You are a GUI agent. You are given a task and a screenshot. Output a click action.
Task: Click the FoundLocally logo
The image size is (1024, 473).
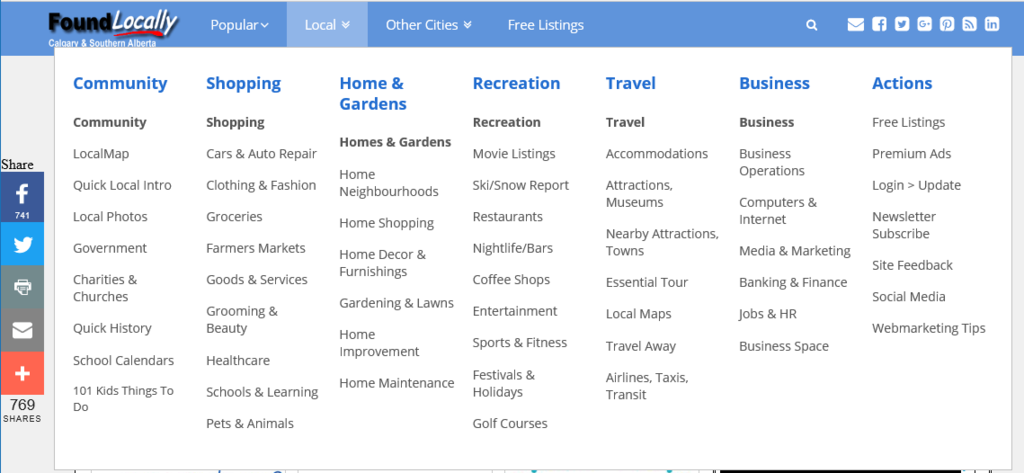(112, 27)
